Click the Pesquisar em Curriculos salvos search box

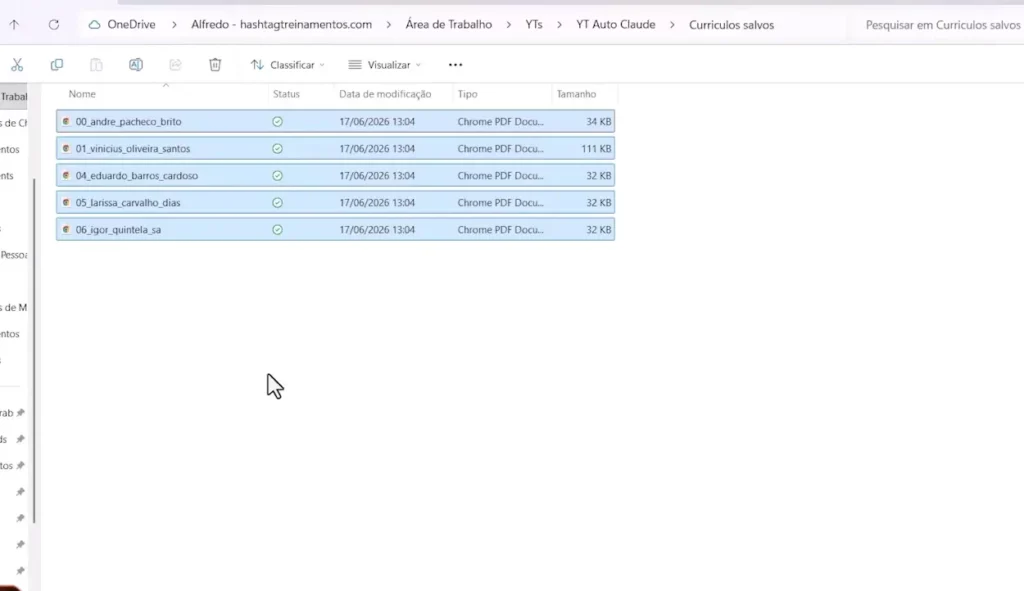(942, 25)
